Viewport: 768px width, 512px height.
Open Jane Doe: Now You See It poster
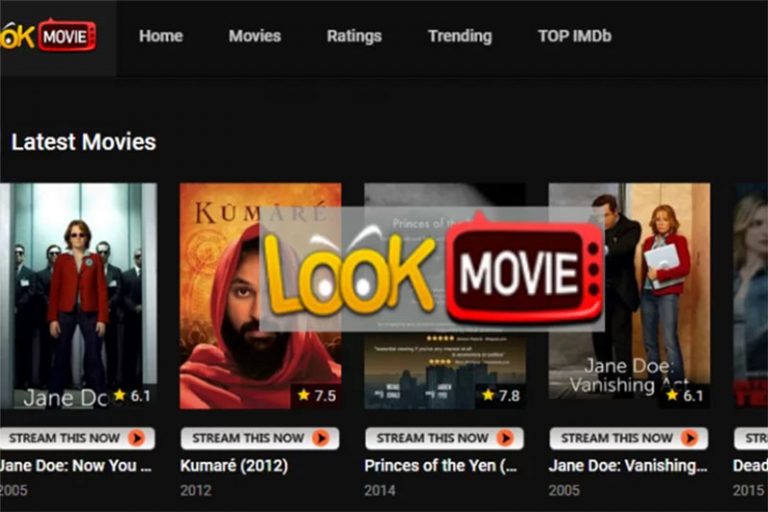tap(78, 296)
